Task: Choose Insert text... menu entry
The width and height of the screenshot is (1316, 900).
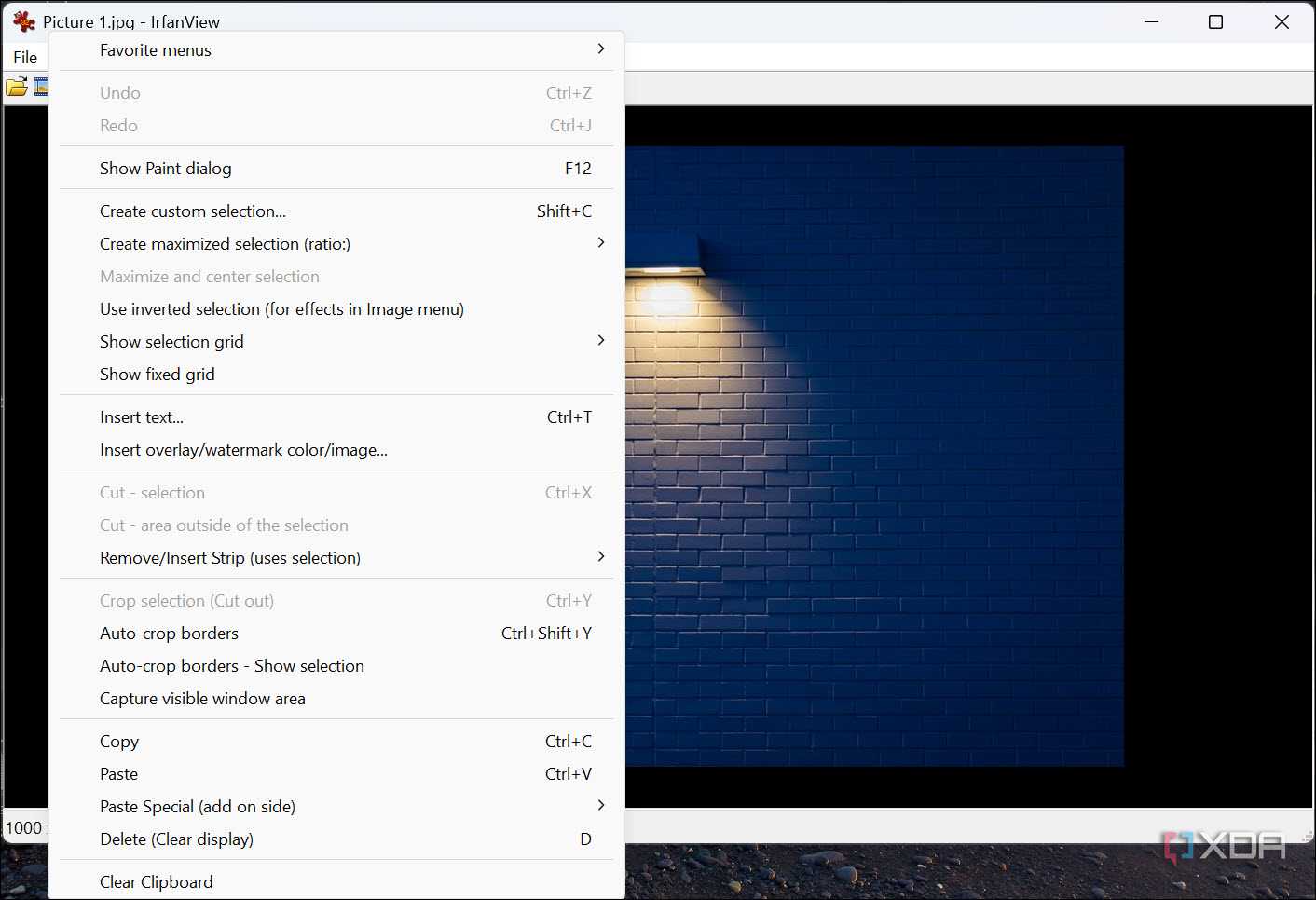Action: tap(336, 417)
